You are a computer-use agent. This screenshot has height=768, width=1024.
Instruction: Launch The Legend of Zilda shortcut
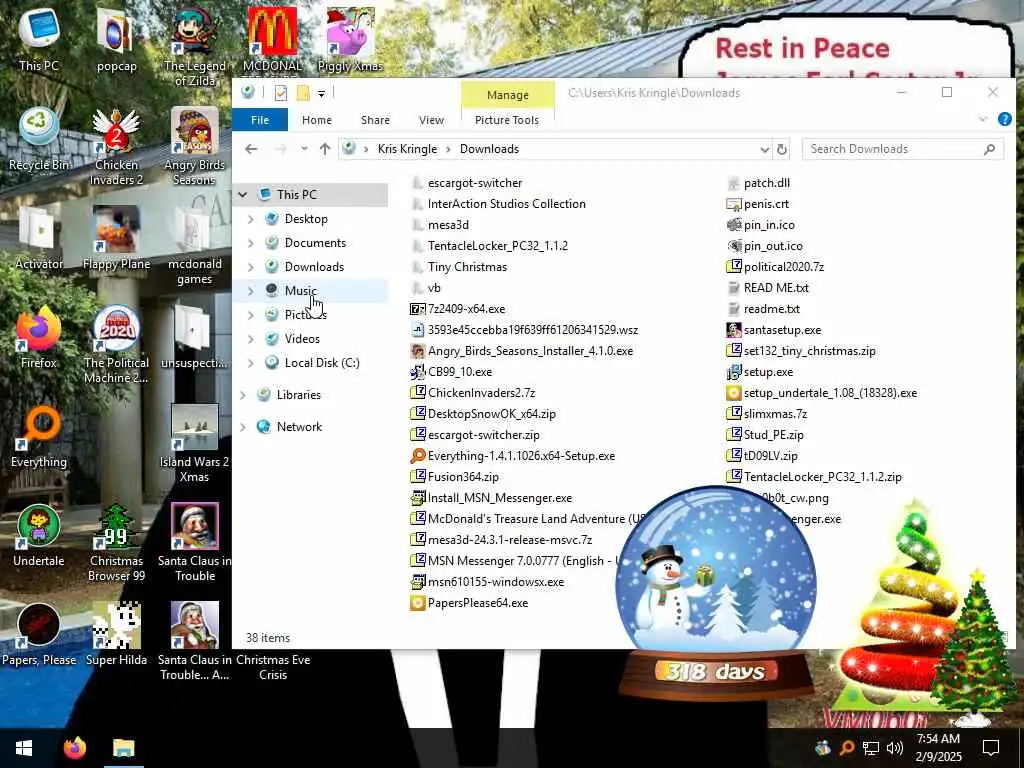pos(195,47)
